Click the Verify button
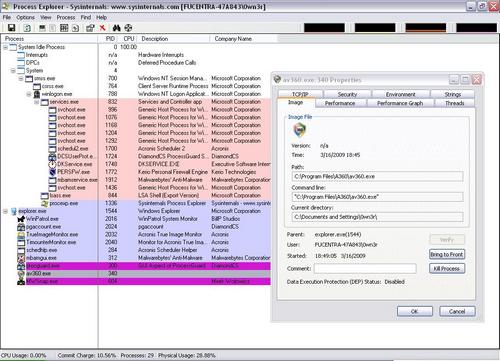Image resolution: width=500 pixels, height=361 pixels. click(x=447, y=240)
